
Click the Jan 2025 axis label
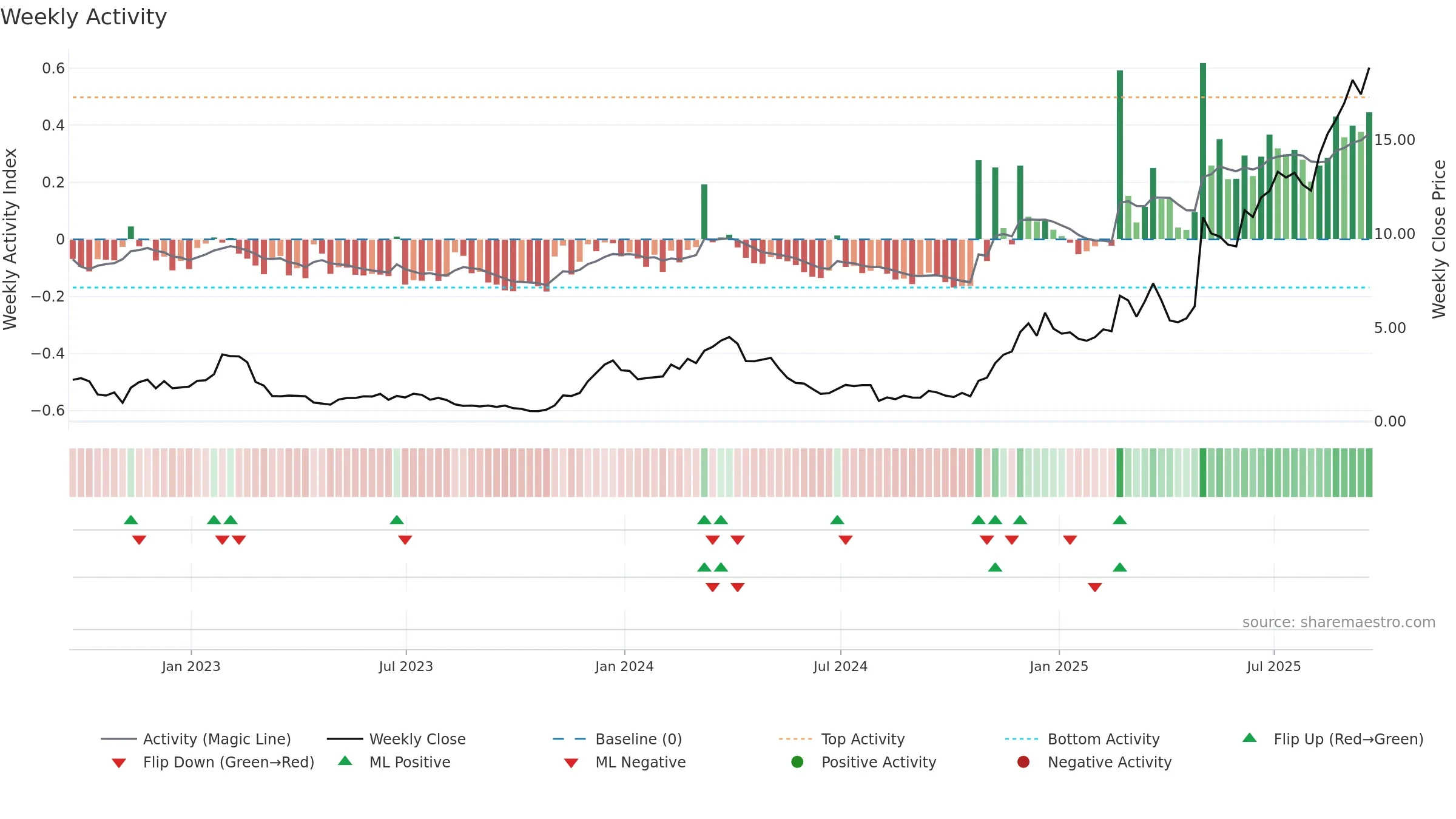point(1059,666)
